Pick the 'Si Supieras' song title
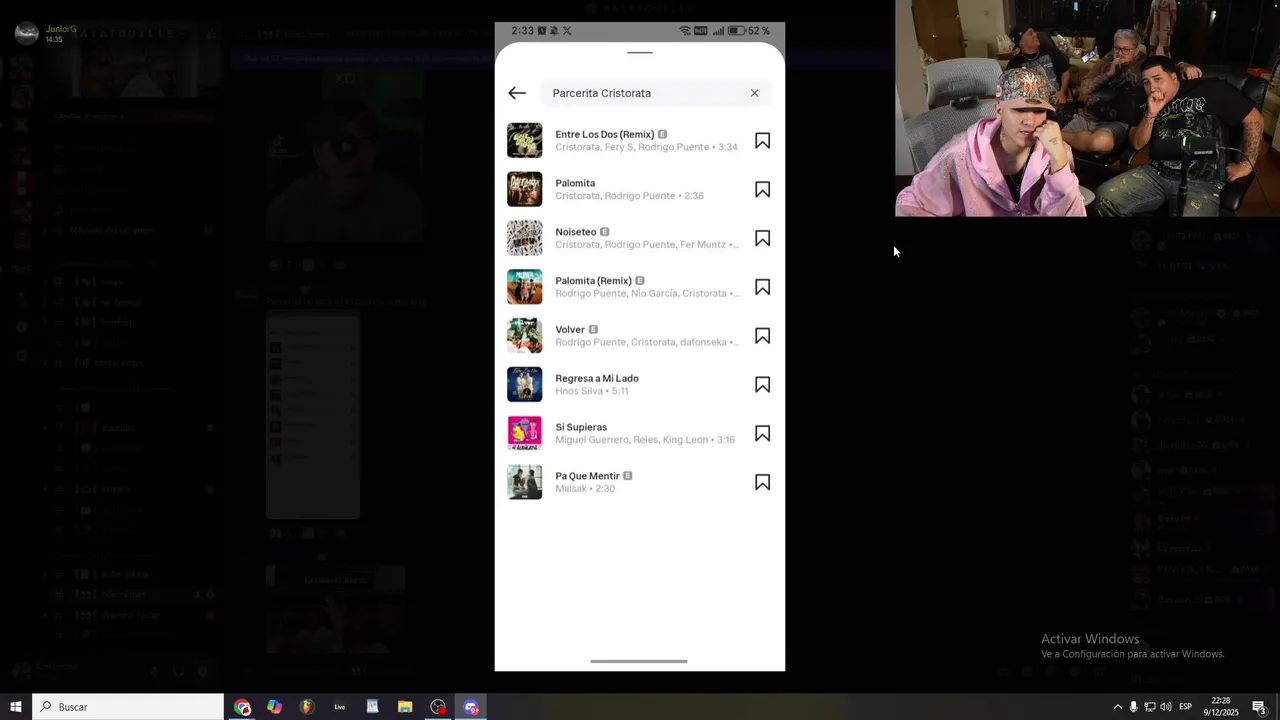This screenshot has height=720, width=1280. (x=581, y=427)
